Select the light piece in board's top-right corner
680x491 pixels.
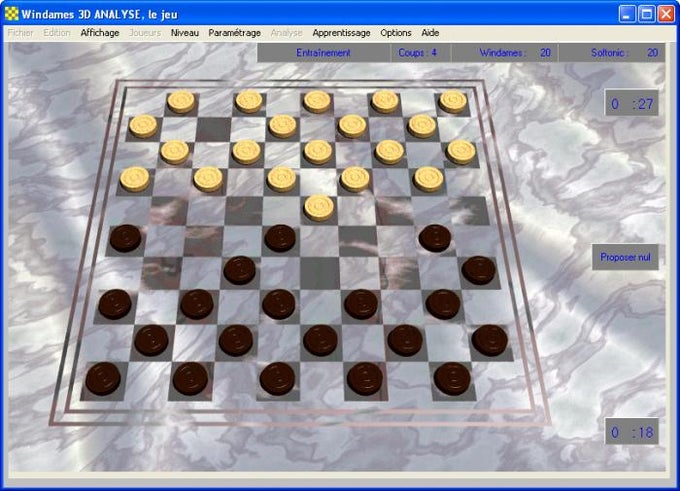click(x=453, y=101)
